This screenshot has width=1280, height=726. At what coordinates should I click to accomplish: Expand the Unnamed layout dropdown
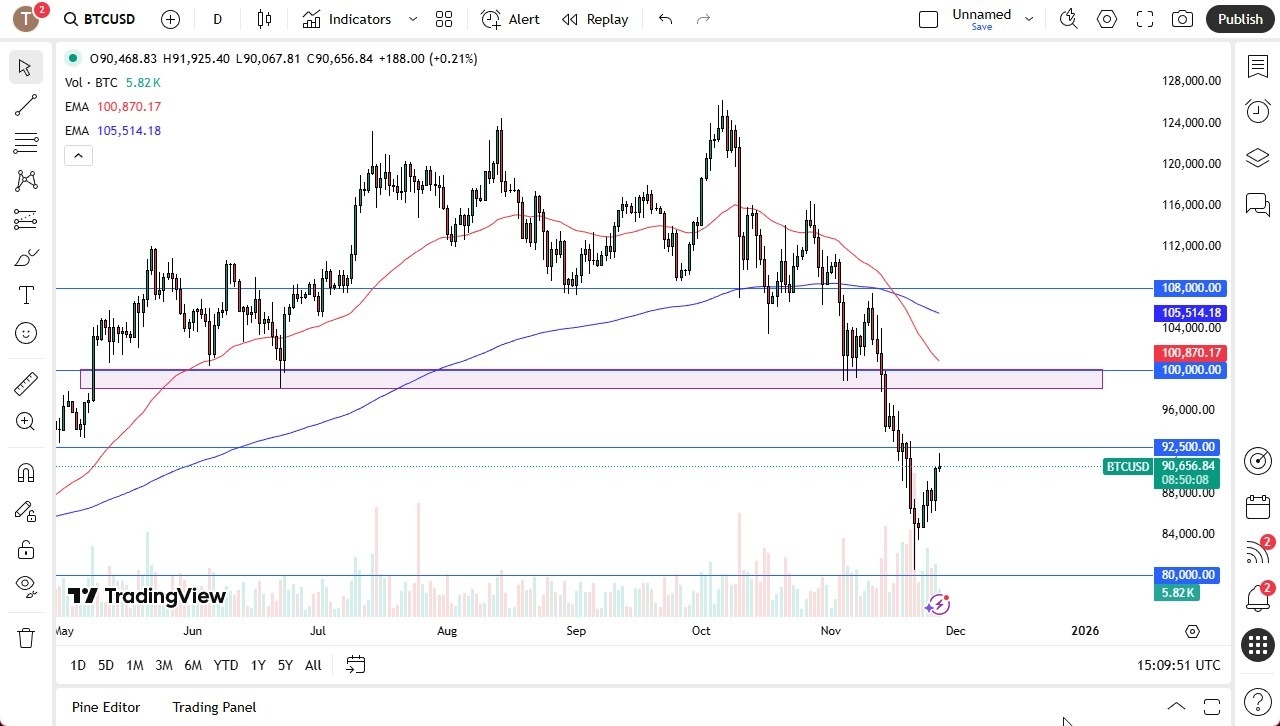(1028, 18)
